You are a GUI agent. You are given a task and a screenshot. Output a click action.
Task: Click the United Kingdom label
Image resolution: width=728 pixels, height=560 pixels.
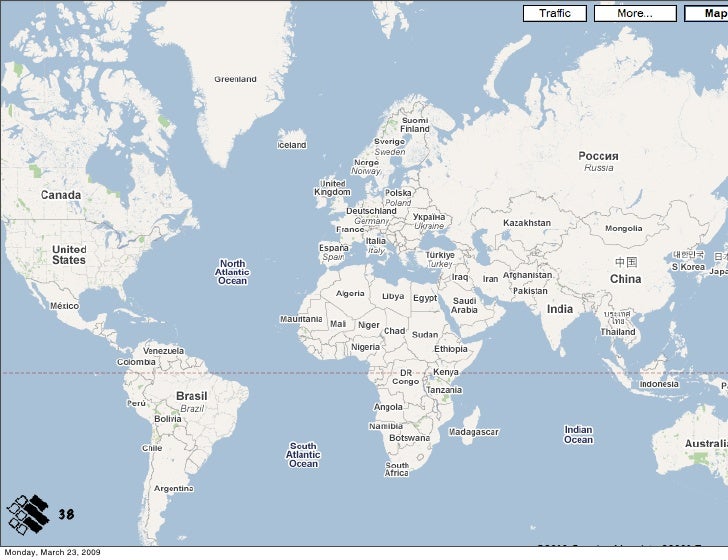[332, 188]
